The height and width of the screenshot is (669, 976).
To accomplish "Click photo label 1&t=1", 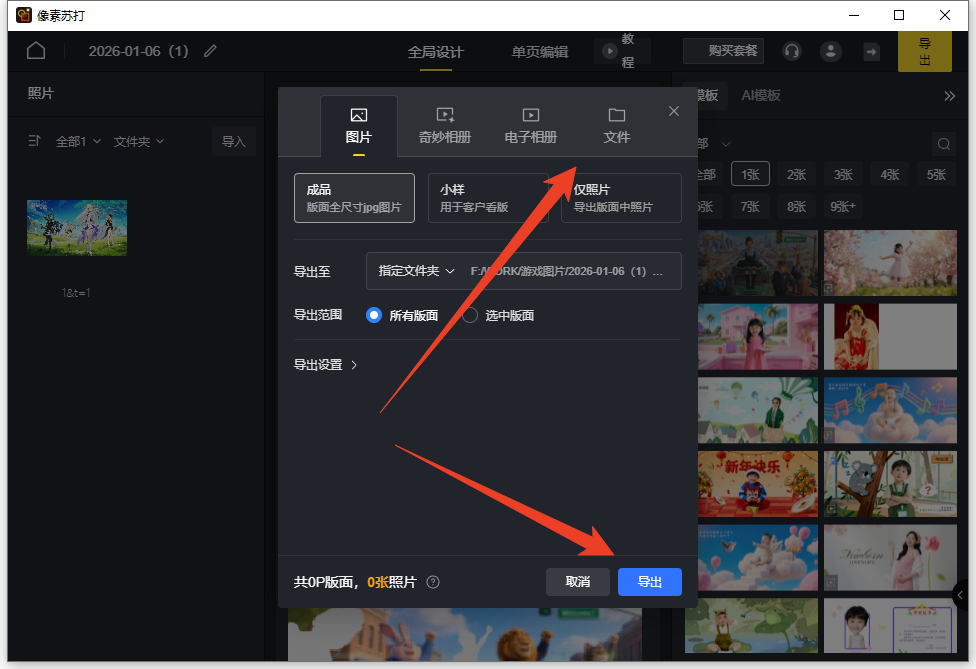I will [76, 292].
